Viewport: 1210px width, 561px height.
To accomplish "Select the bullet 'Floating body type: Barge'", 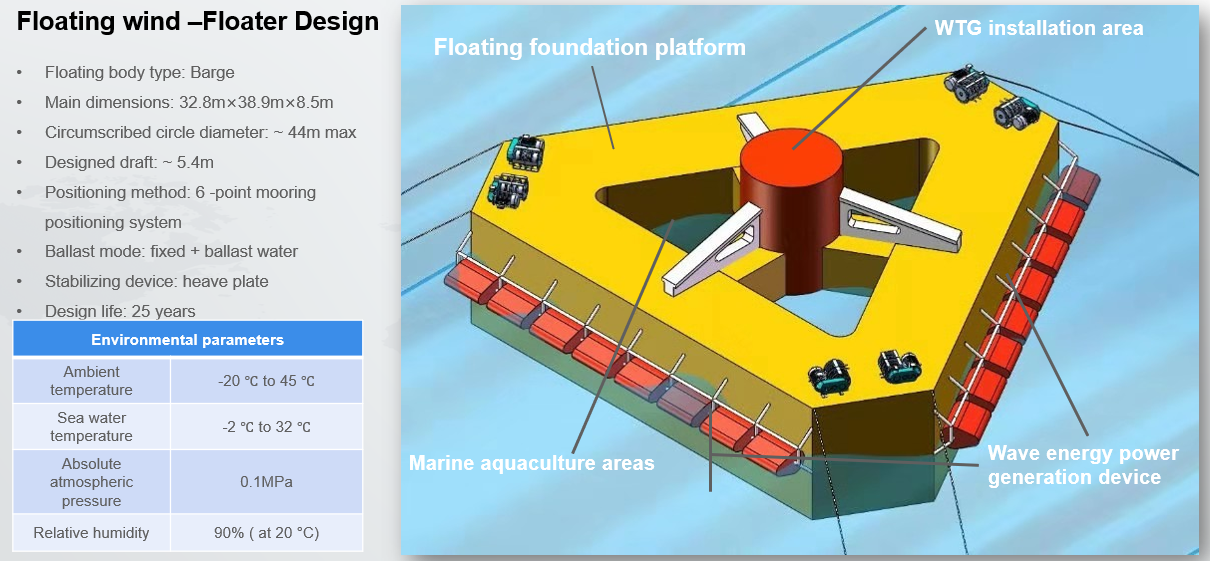I will tap(140, 72).
